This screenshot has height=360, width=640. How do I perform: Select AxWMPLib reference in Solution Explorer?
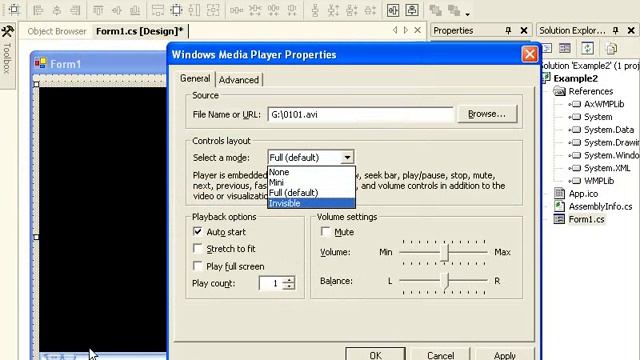click(604, 104)
